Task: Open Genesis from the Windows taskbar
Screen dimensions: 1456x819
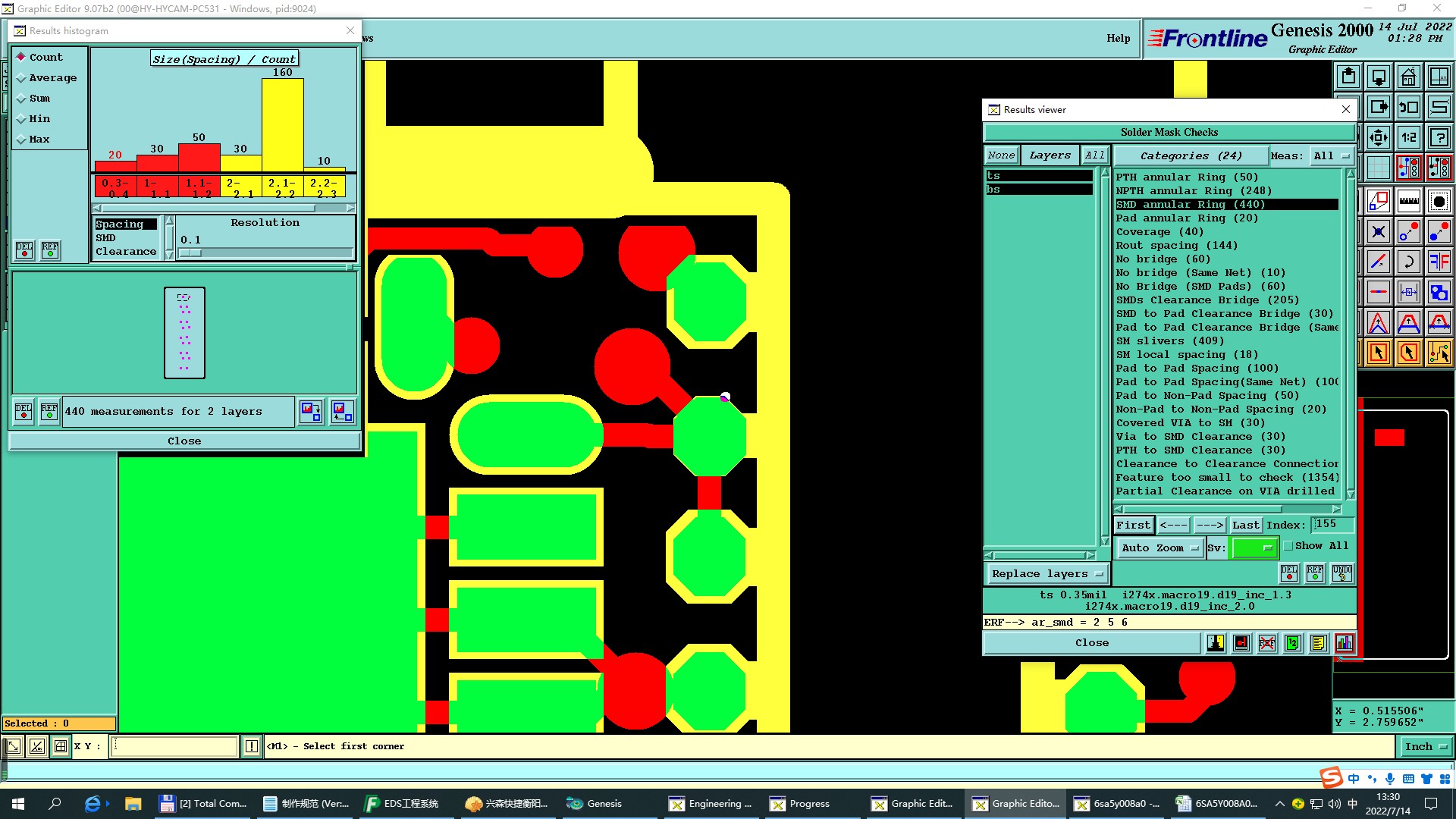Action: pos(594,804)
